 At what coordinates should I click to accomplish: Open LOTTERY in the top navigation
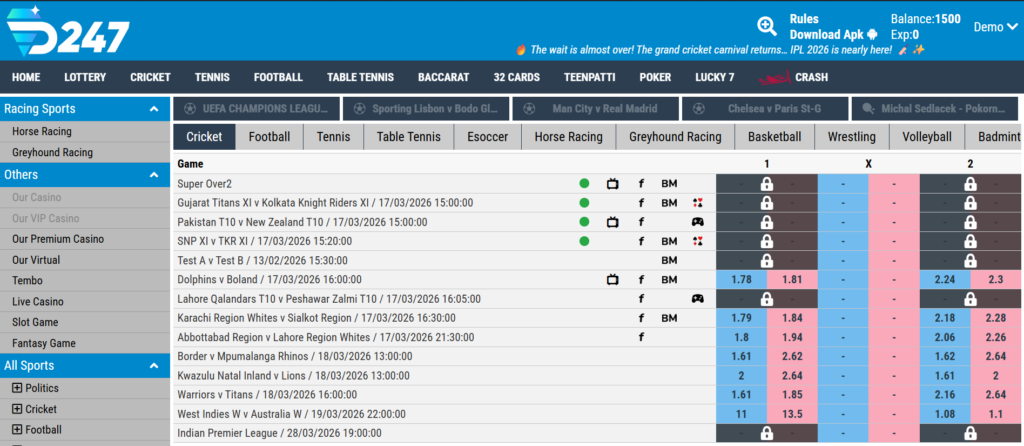(85, 77)
